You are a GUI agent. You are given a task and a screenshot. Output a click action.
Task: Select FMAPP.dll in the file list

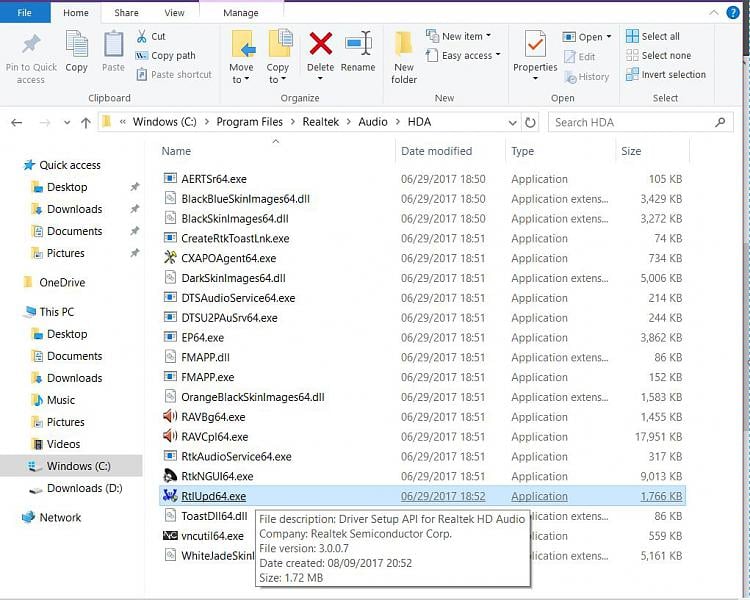[x=197, y=357]
